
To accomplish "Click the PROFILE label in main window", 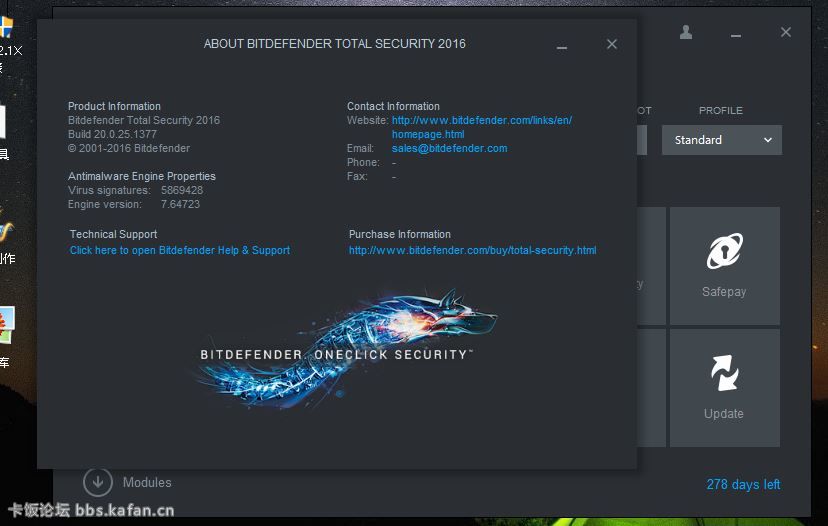I will (x=721, y=110).
